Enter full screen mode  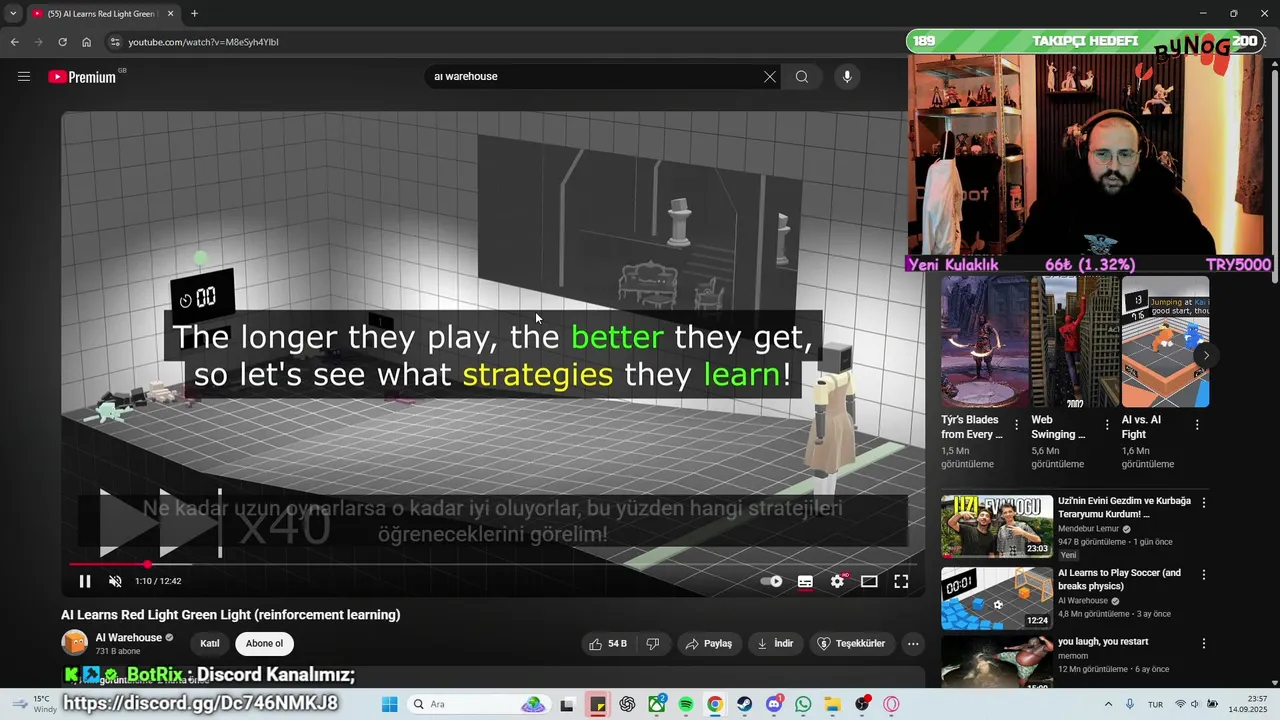(901, 581)
